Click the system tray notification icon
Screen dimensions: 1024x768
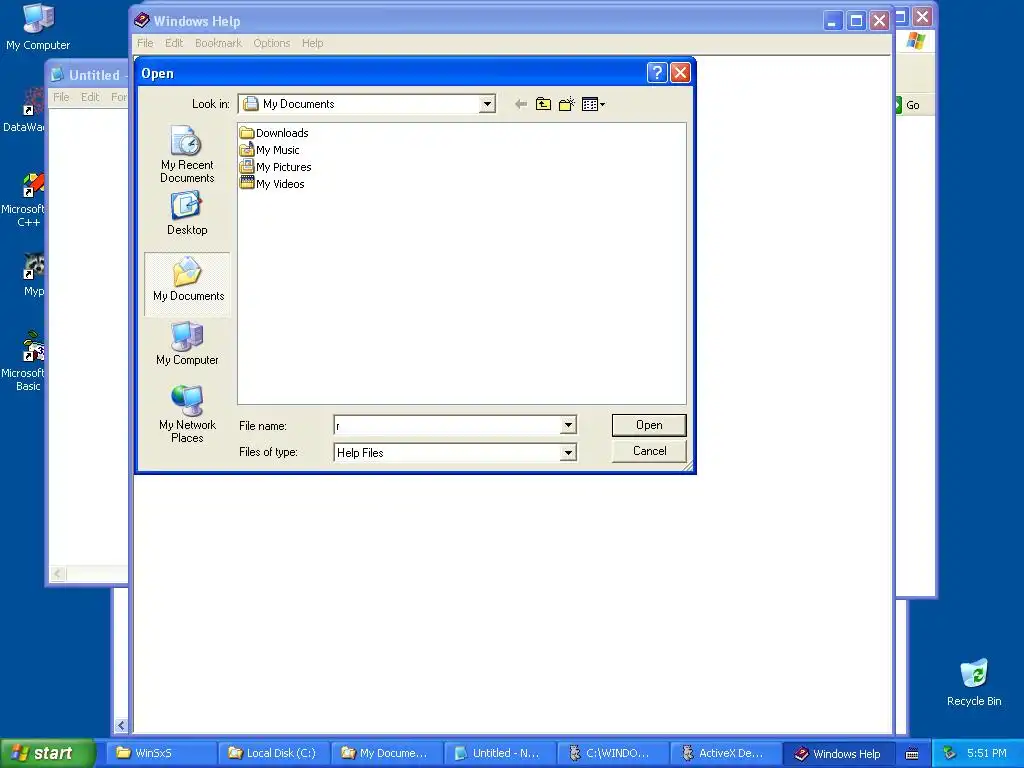point(950,753)
